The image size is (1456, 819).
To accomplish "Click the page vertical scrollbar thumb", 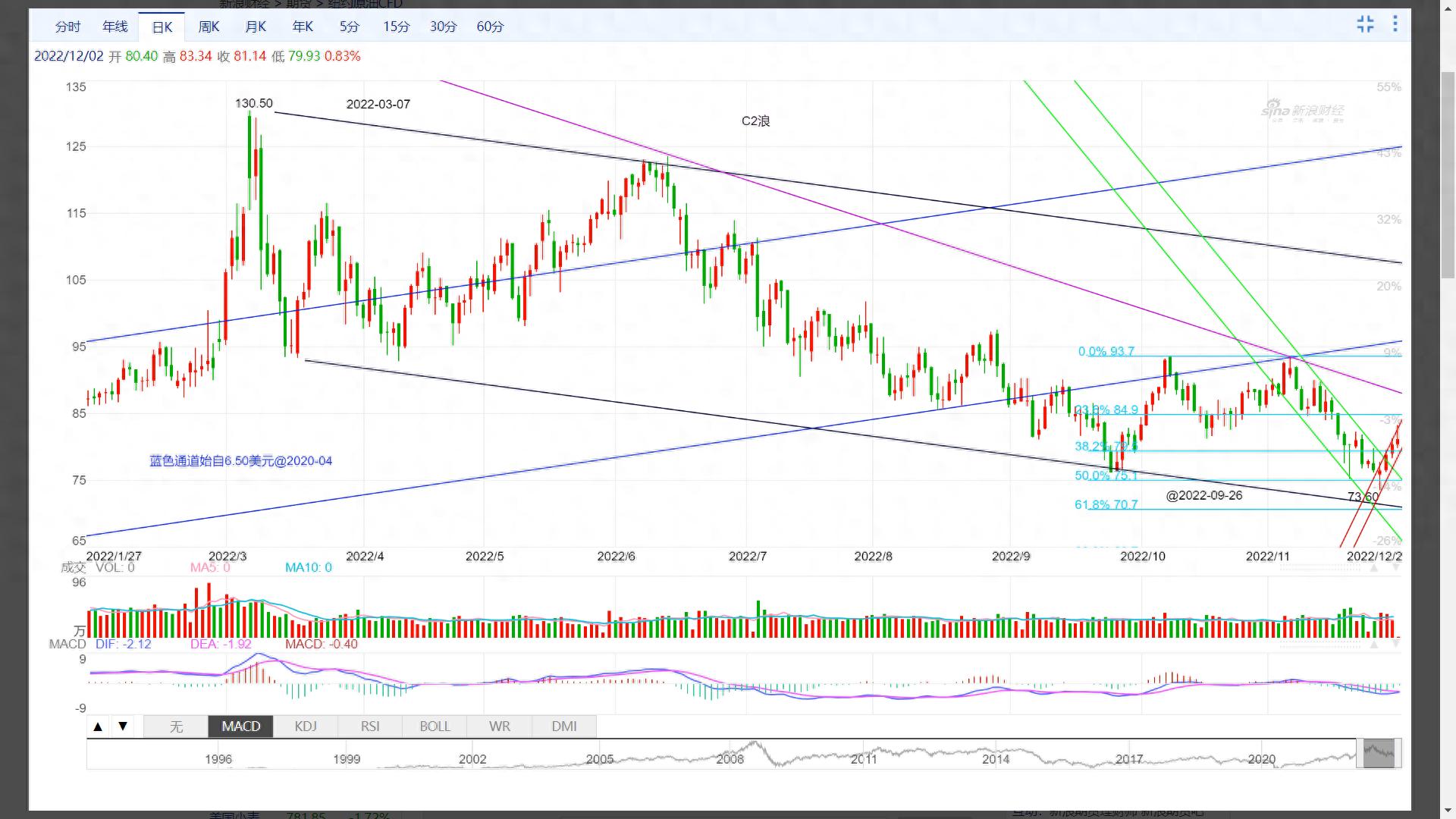I will (1448, 174).
